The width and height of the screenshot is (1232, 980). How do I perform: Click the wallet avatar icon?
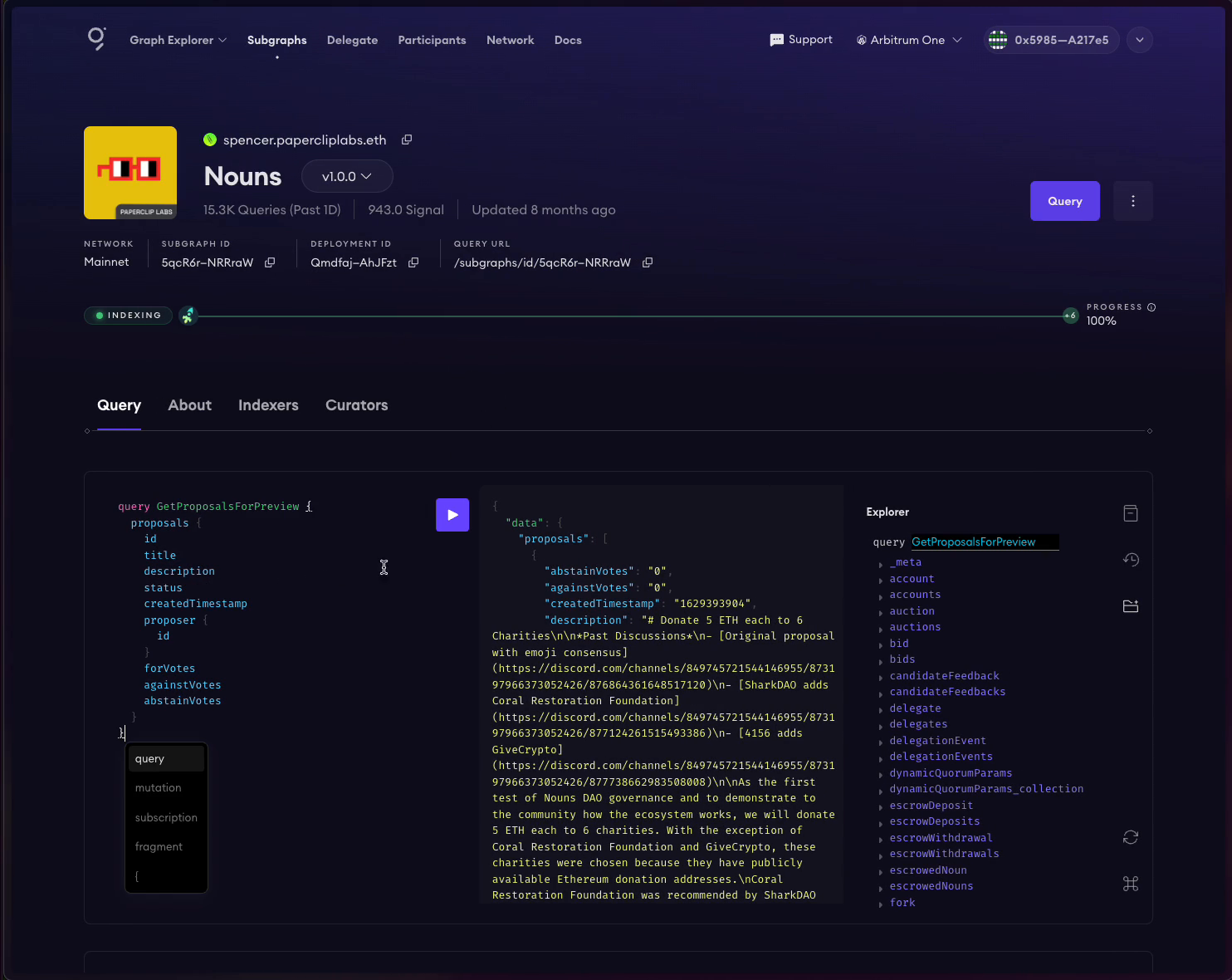(998, 40)
